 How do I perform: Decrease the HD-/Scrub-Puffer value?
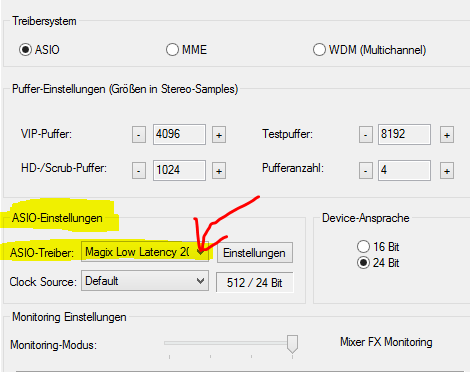tap(139, 171)
